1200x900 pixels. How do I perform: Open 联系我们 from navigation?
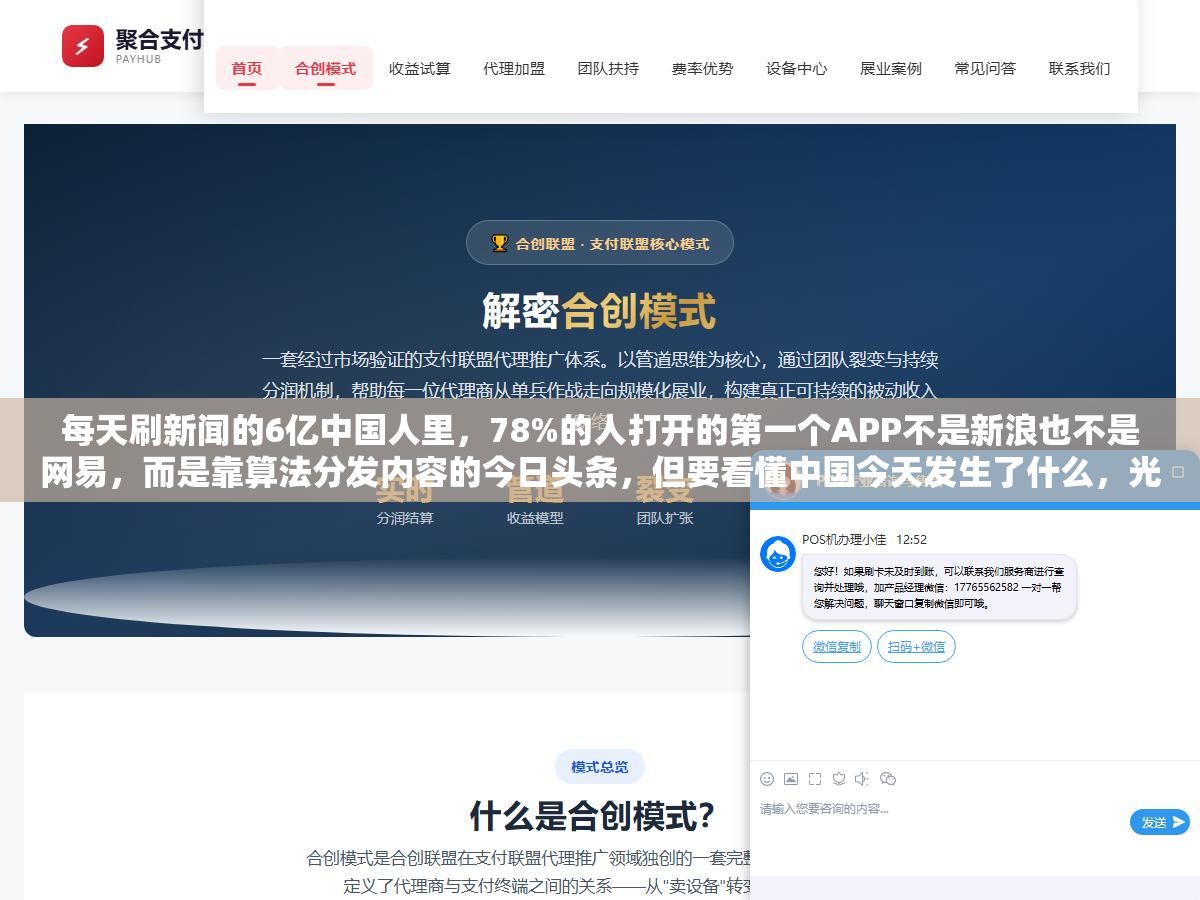pos(1079,68)
